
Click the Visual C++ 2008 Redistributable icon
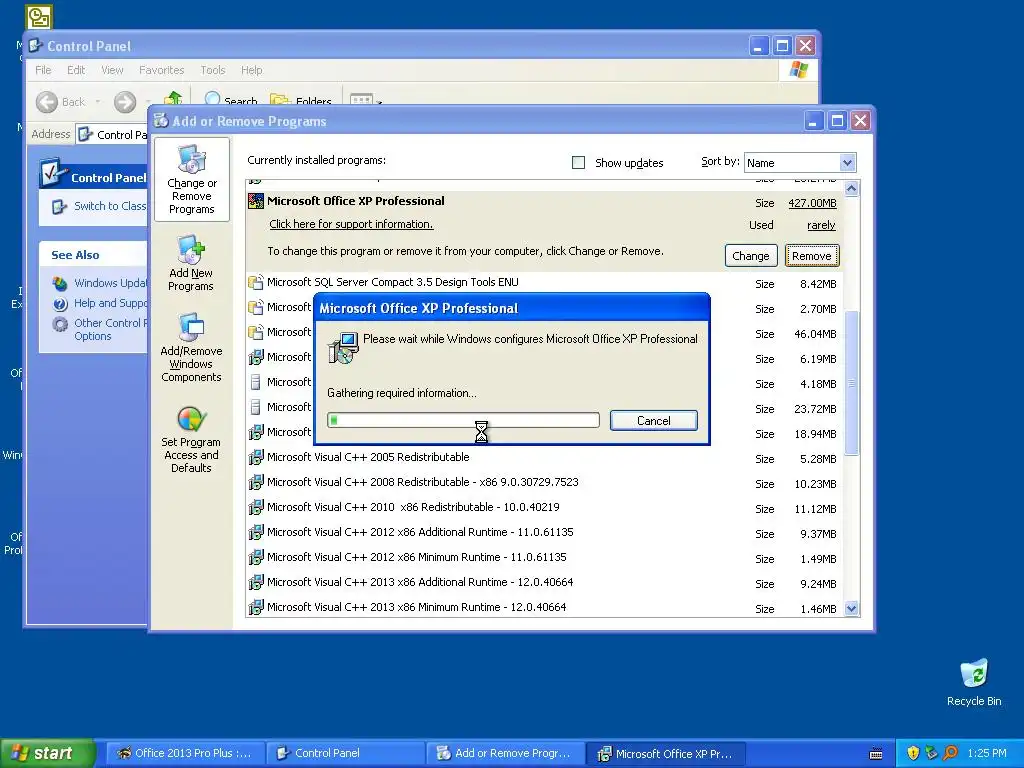[x=256, y=482]
